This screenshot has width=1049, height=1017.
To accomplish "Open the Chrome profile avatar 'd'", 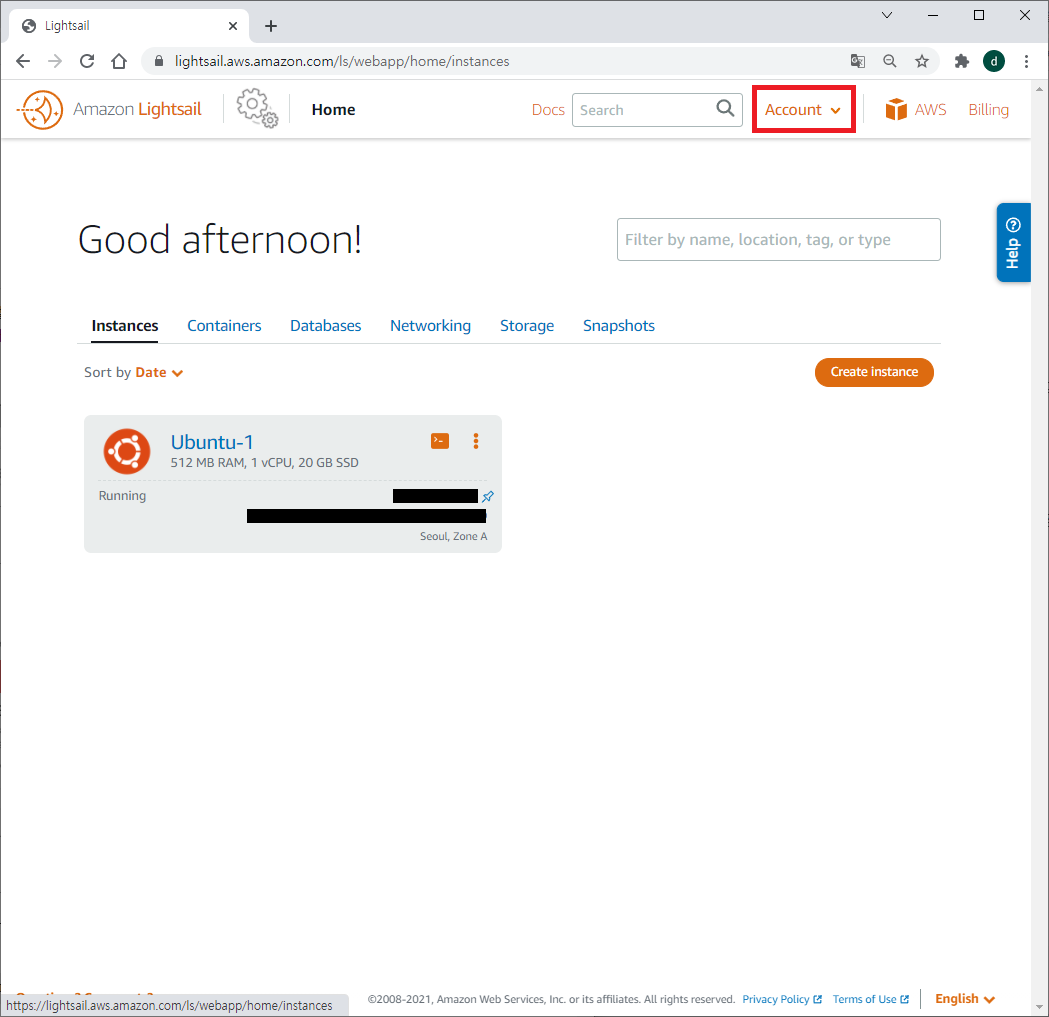I will (x=993, y=62).
